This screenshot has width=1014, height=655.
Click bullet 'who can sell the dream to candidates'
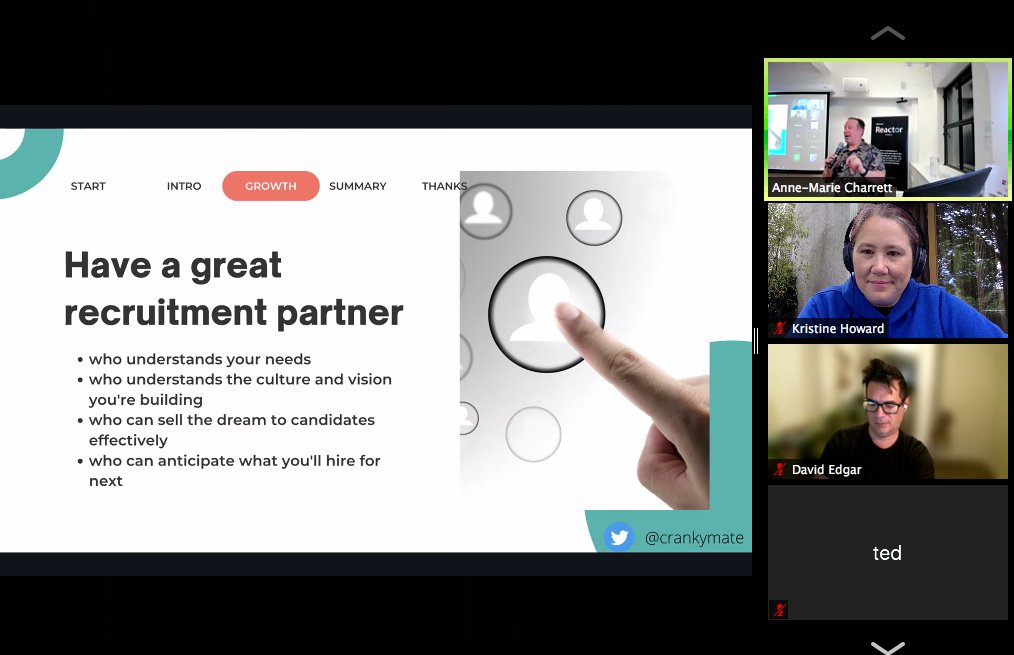(232, 420)
